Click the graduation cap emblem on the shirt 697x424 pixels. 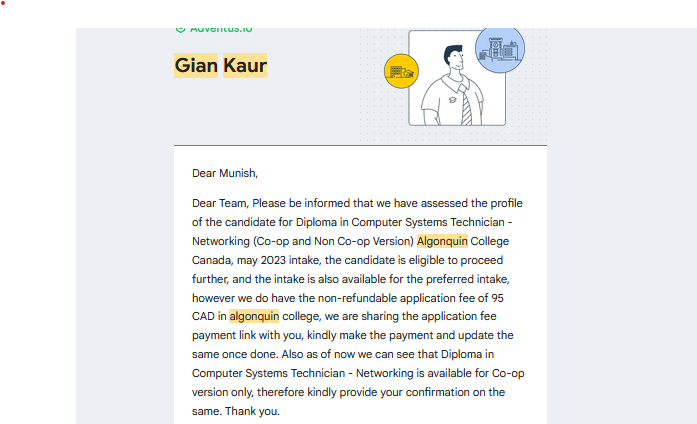click(x=453, y=100)
